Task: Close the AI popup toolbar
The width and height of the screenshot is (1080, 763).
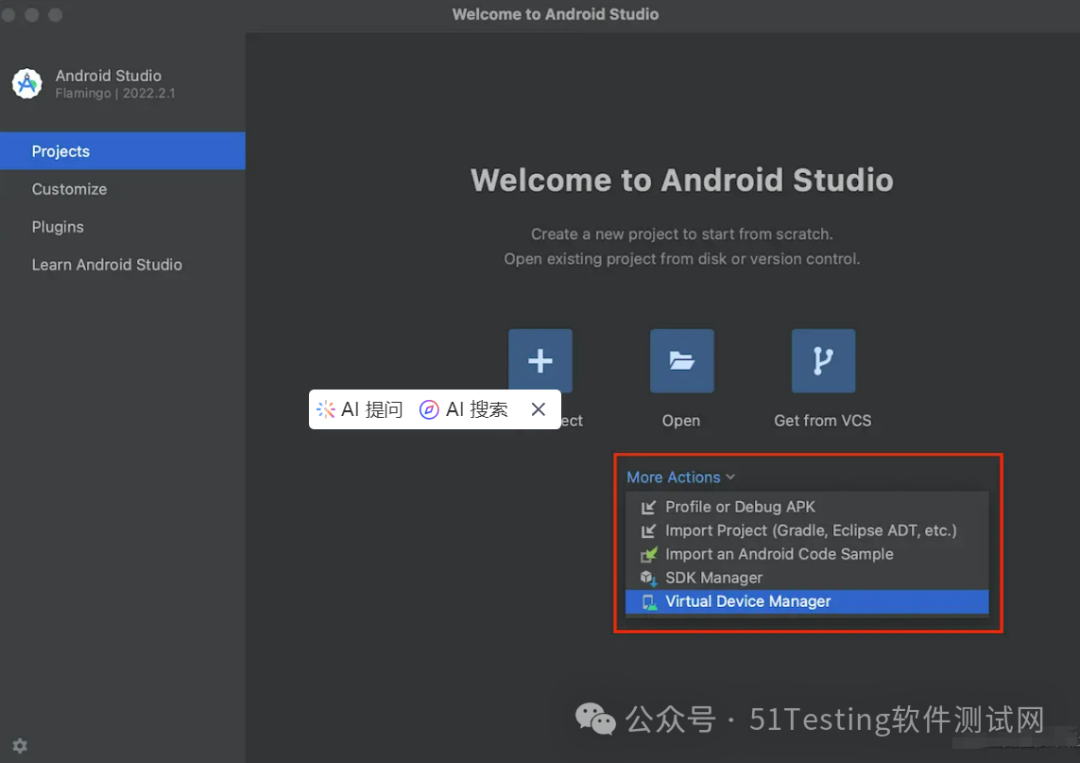Action: (539, 409)
